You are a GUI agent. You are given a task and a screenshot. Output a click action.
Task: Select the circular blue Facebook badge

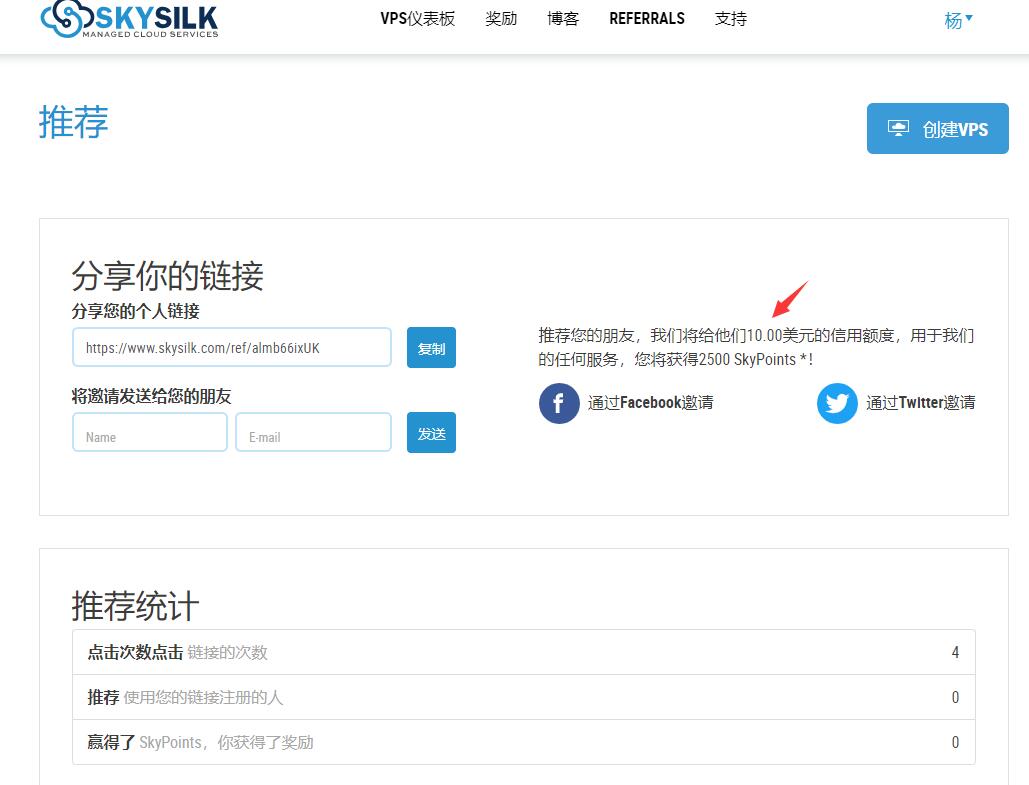pos(559,403)
